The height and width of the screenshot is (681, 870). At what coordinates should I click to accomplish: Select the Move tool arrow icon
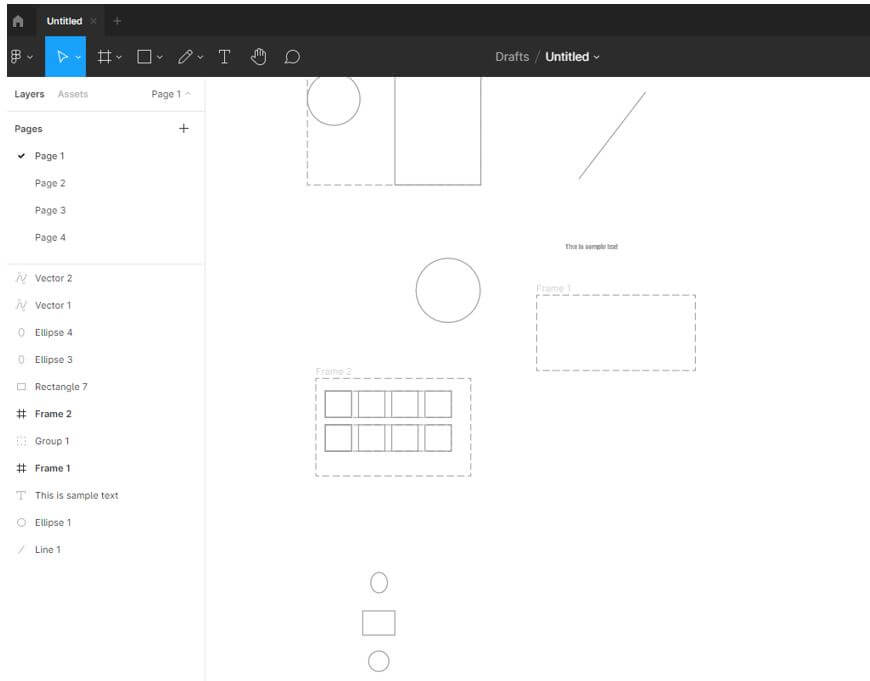(62, 57)
